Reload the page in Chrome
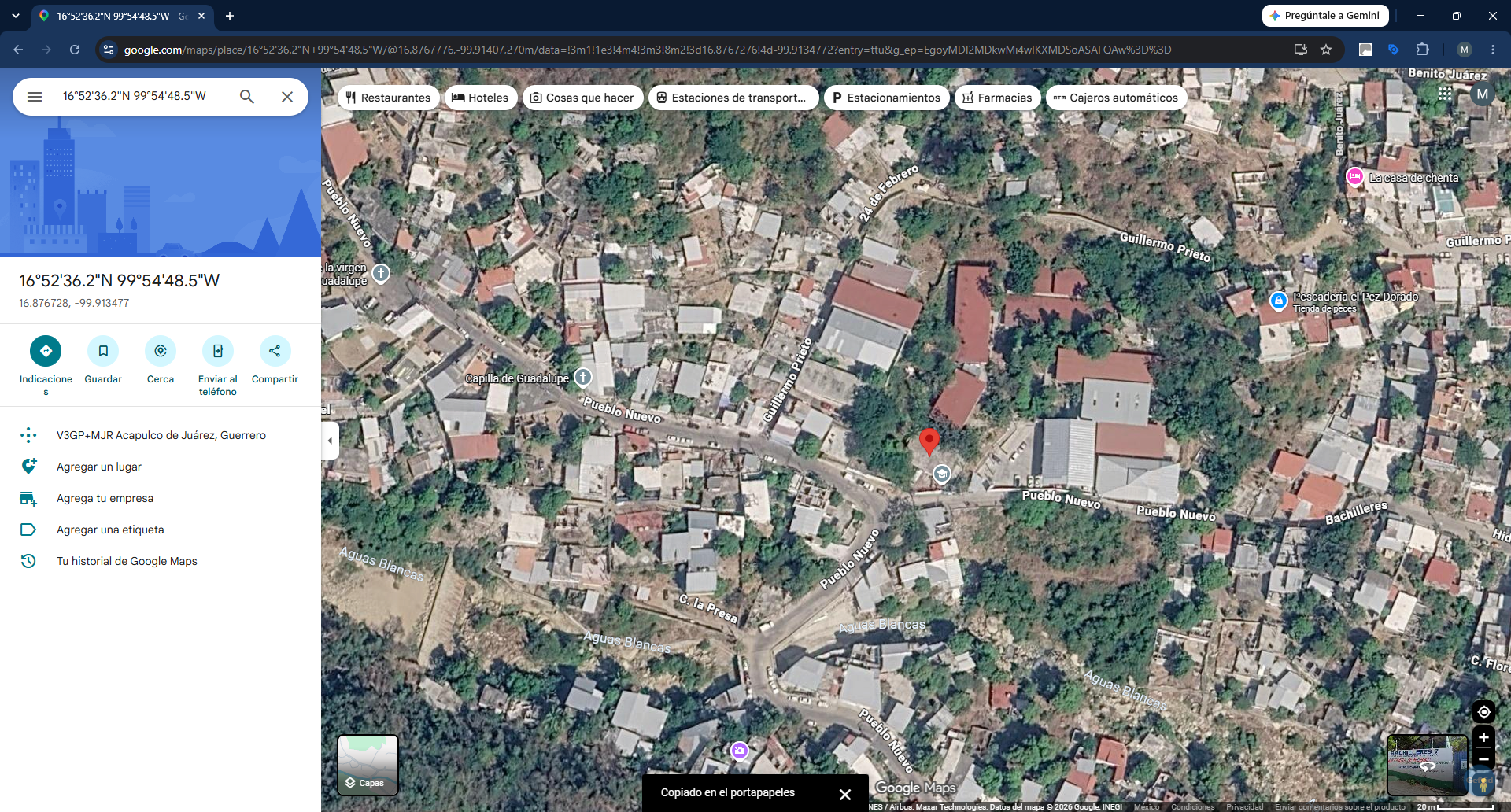 (x=75, y=50)
